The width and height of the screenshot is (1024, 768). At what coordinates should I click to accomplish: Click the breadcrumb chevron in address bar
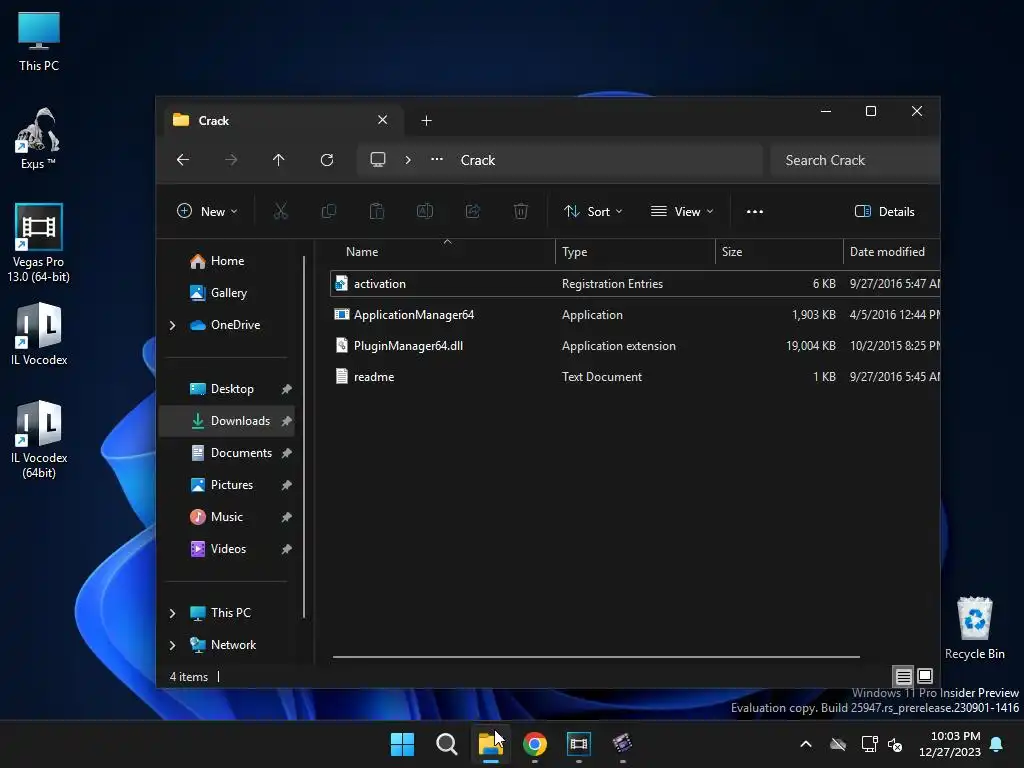point(408,160)
